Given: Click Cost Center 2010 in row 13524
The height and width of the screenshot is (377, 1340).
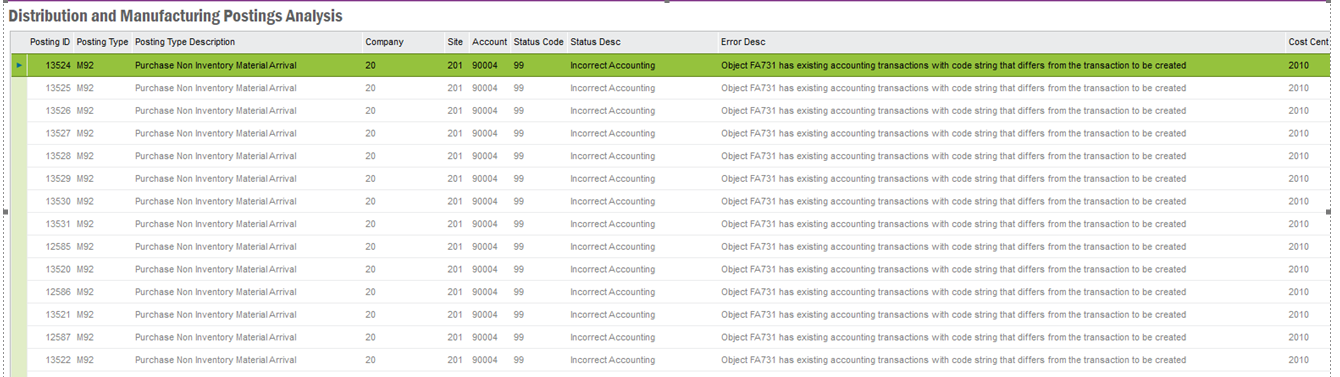Looking at the screenshot, I should 1298,66.
